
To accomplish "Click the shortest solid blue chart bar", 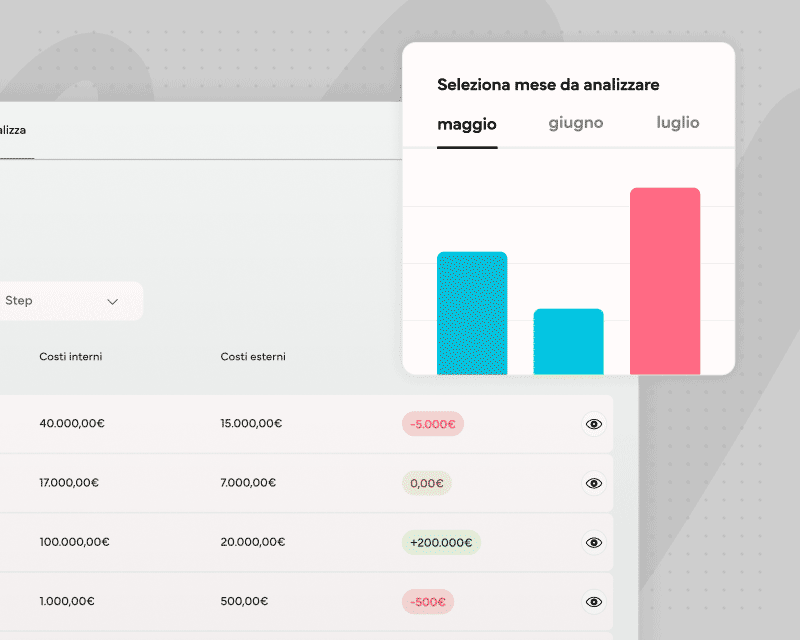I will click(568, 342).
